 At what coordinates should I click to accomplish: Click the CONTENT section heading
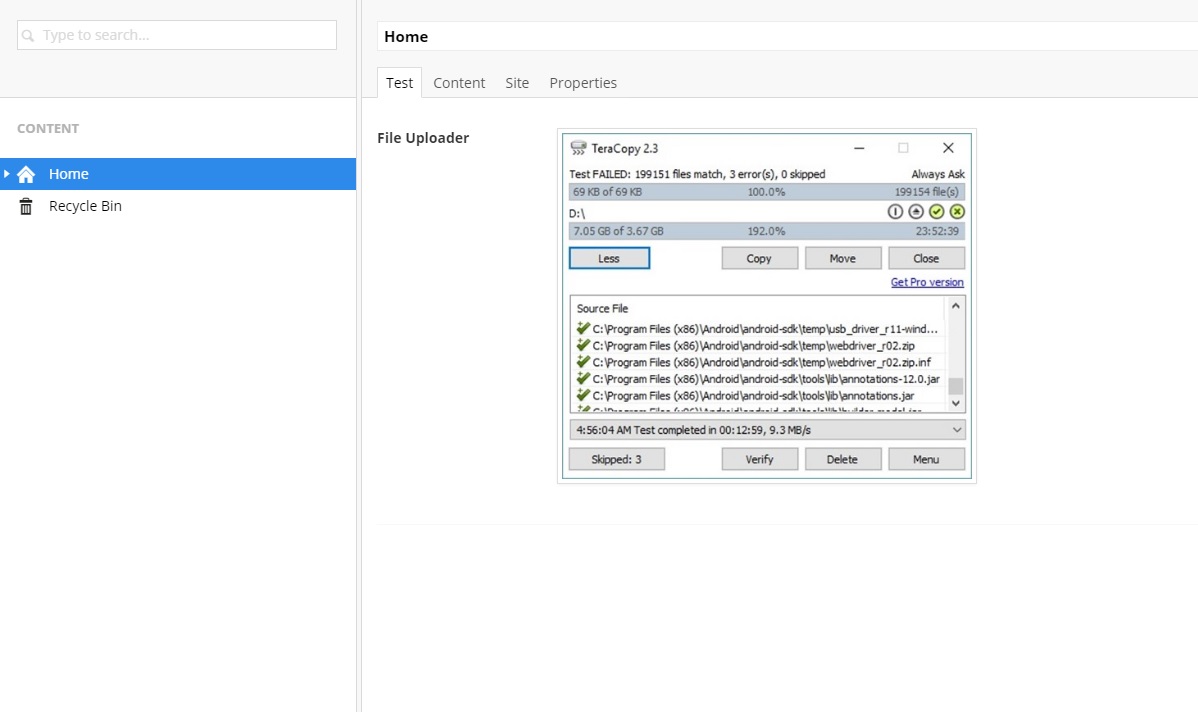click(48, 128)
